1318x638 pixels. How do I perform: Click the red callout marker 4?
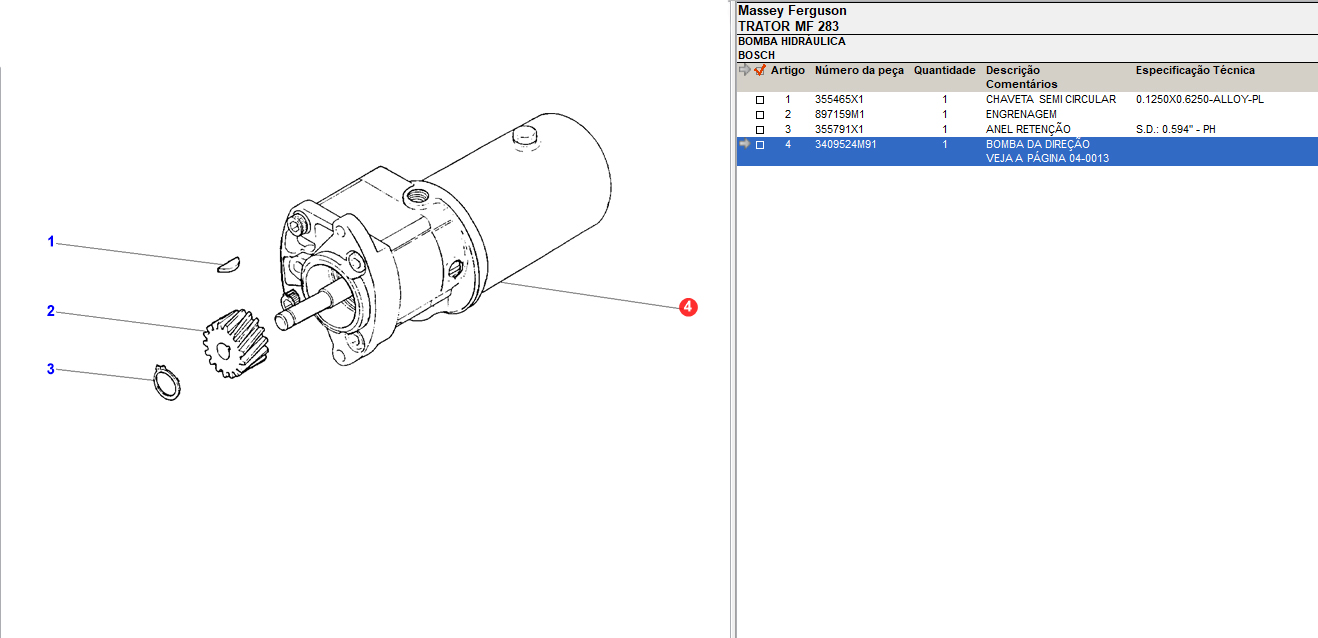(688, 307)
